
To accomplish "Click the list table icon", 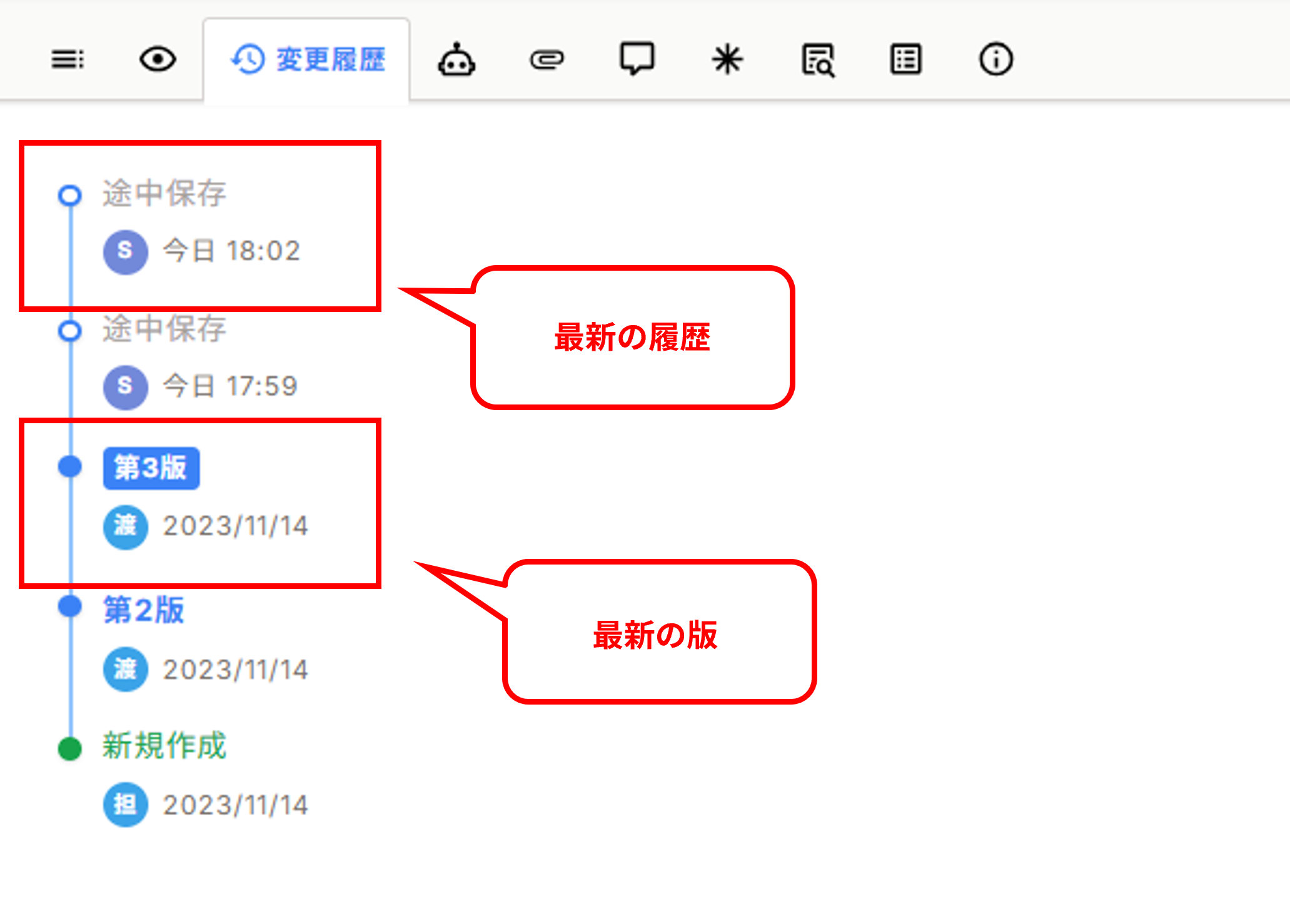I will [x=905, y=60].
